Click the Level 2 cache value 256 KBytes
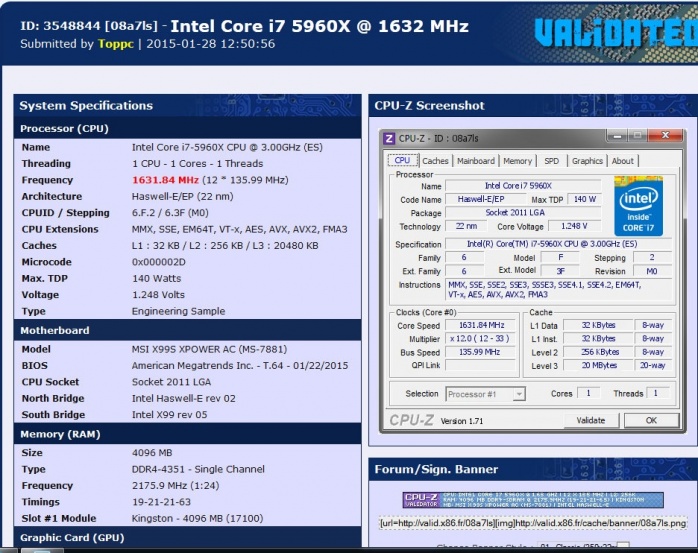Image resolution: width=698 pixels, height=553 pixels. click(599, 352)
